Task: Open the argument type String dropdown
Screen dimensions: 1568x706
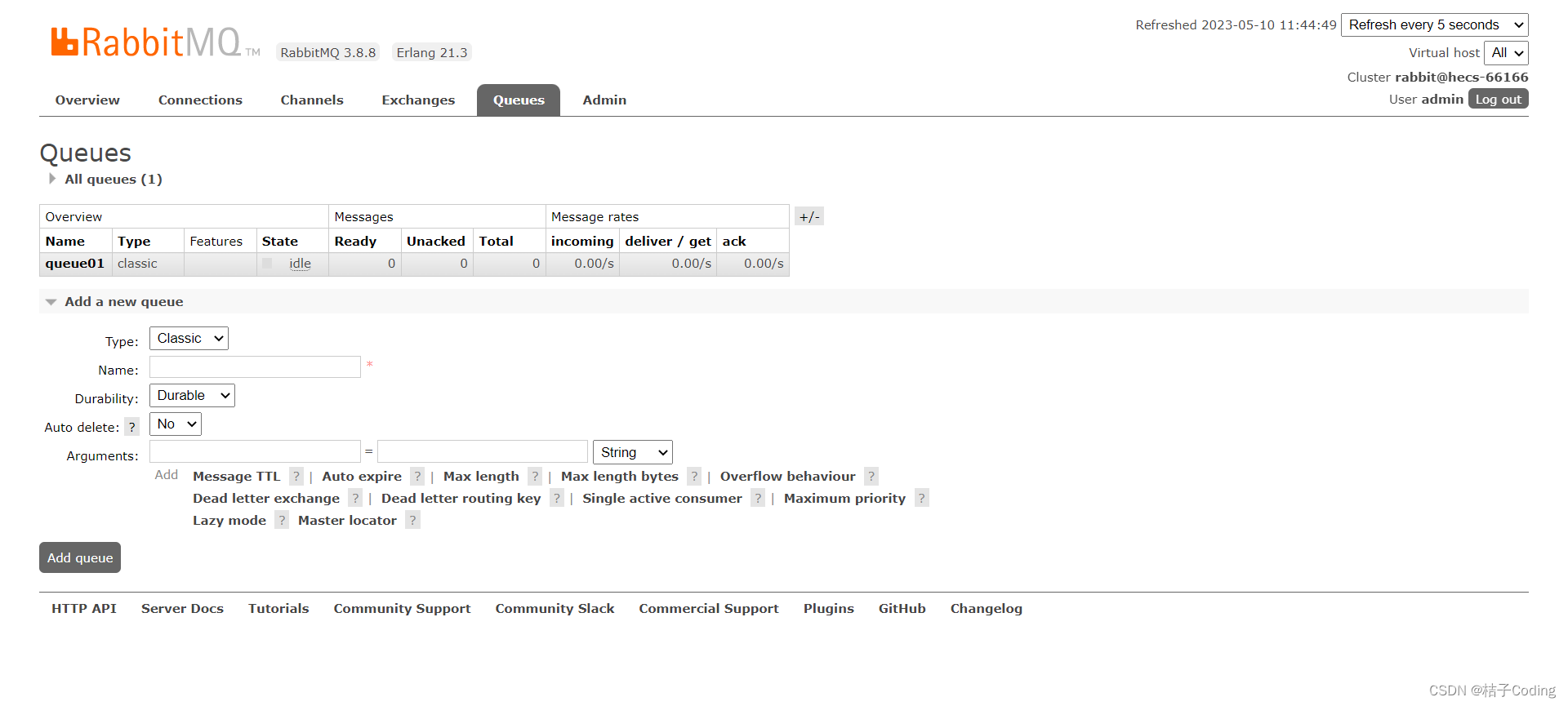Action: pyautogui.click(x=633, y=452)
